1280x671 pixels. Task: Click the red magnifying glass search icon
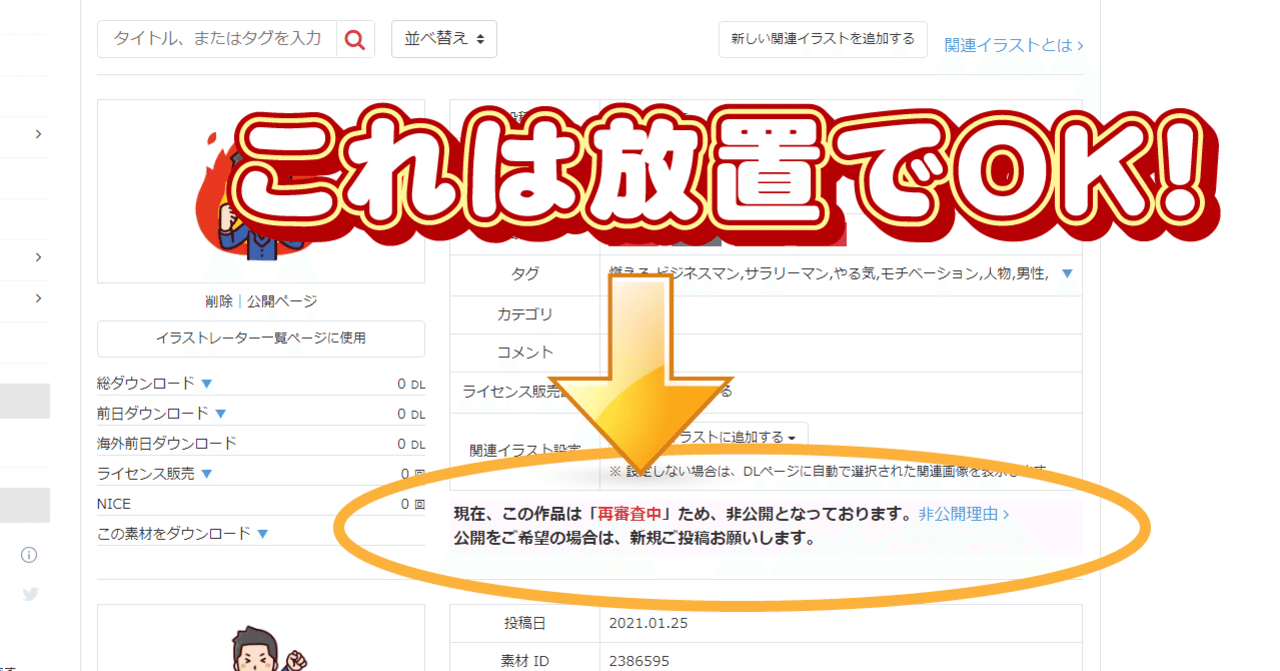pos(354,38)
